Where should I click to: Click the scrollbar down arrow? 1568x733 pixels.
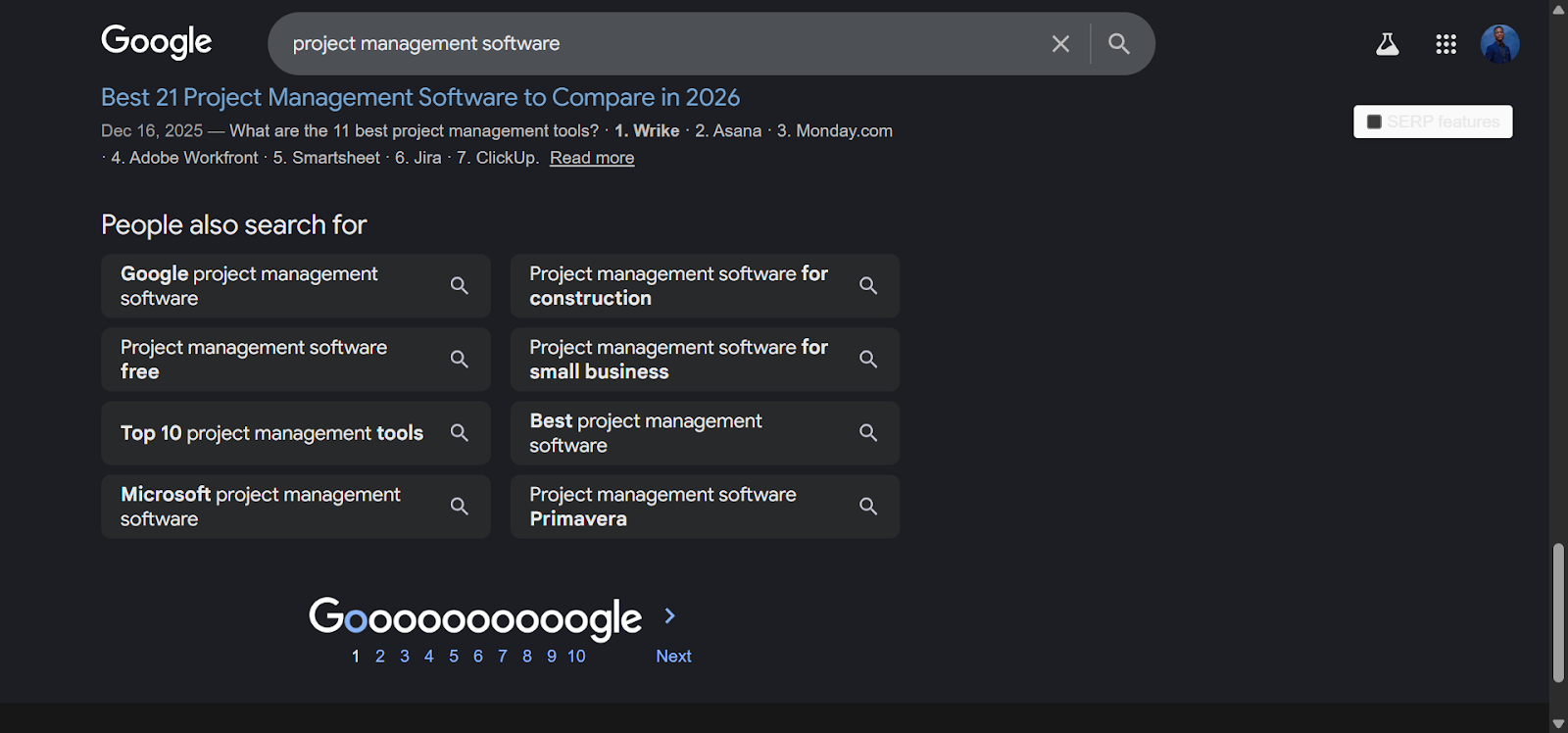point(1558,723)
